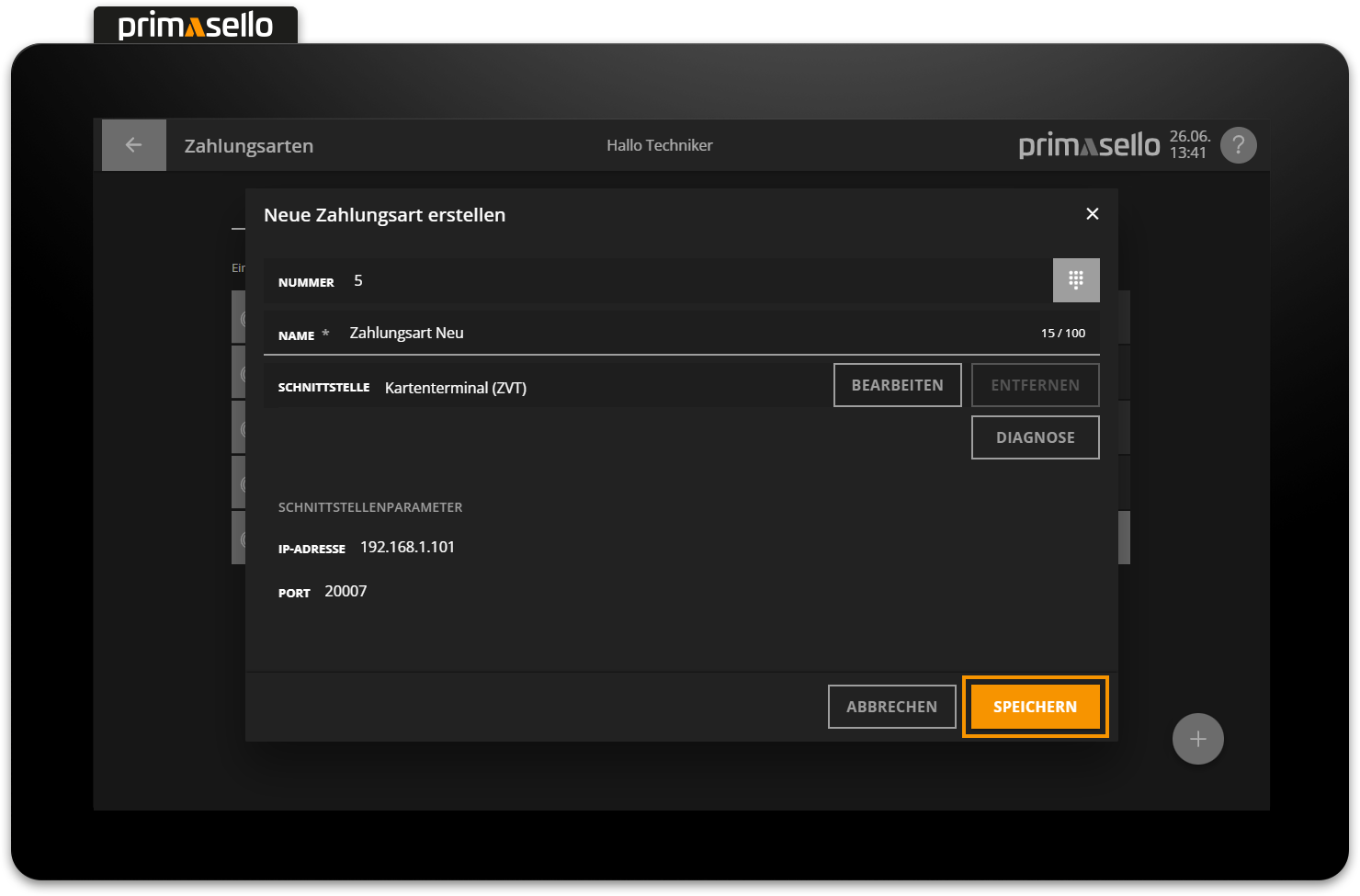This screenshot has width=1360, height=896.
Task: Click the Zahlungsarten page title
Action: (249, 146)
